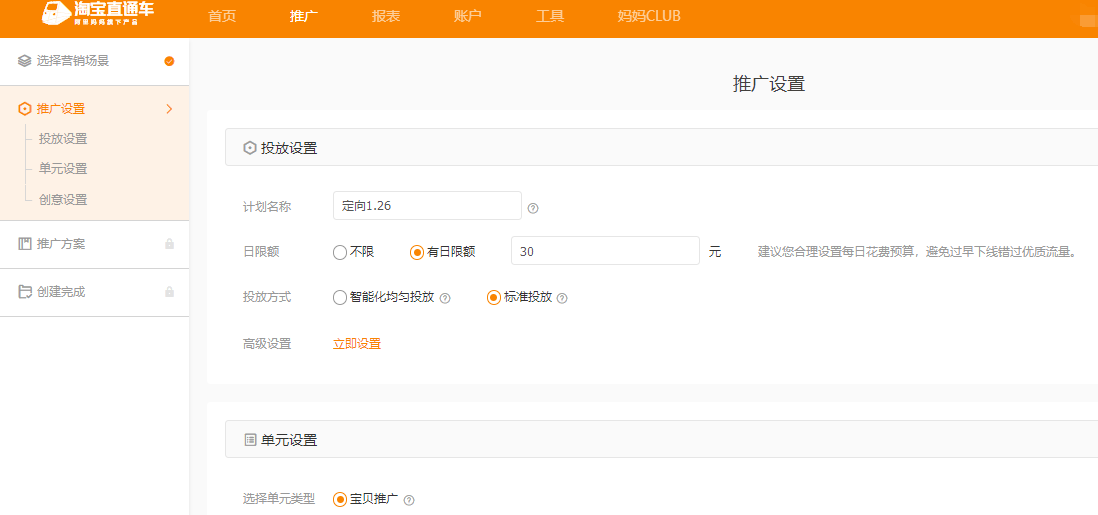Click help icon beside 标准投放
Viewport: 1098px width, 515px height.
(562, 298)
